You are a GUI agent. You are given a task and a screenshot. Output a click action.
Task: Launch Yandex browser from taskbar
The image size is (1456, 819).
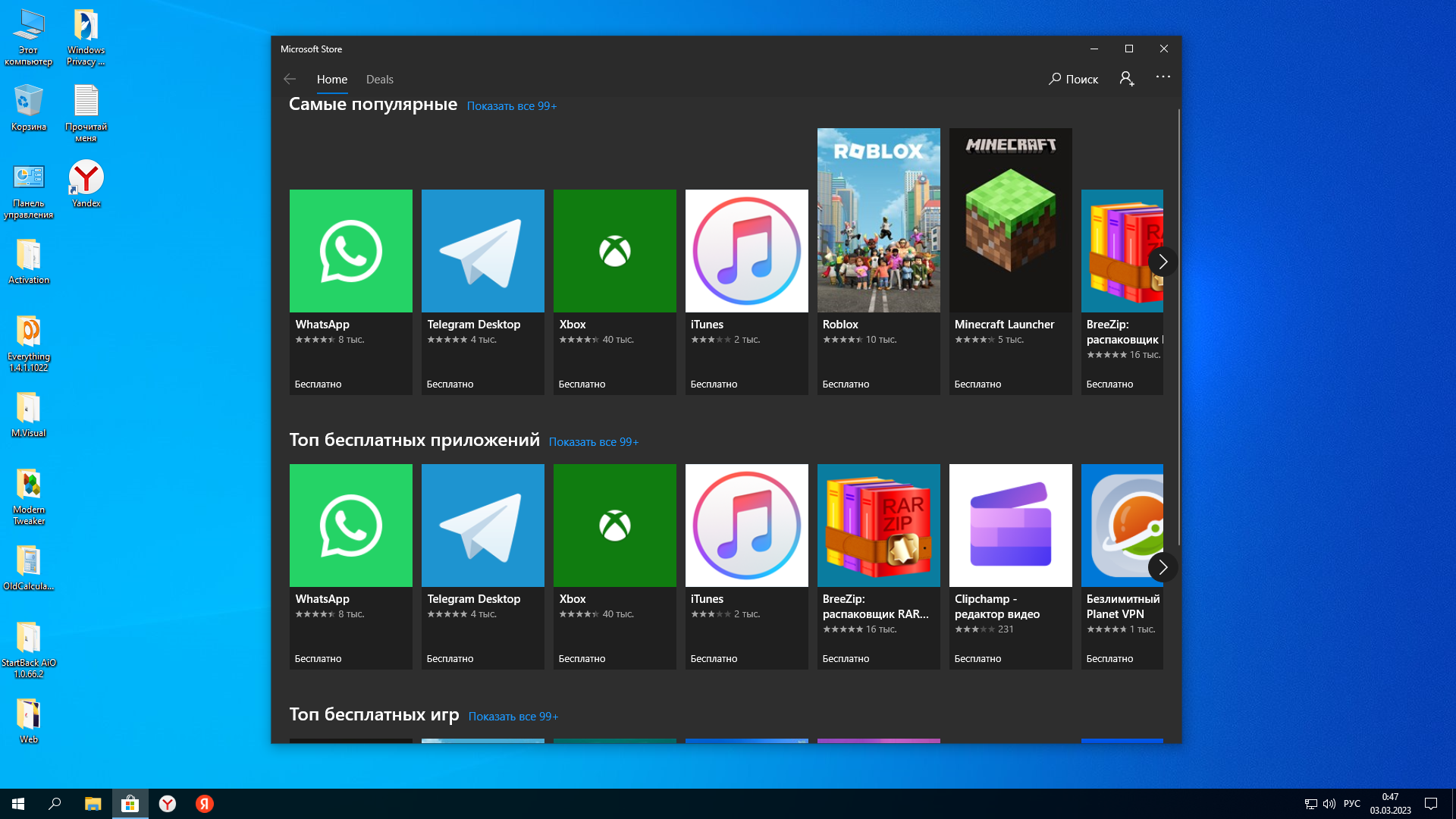[x=168, y=804]
